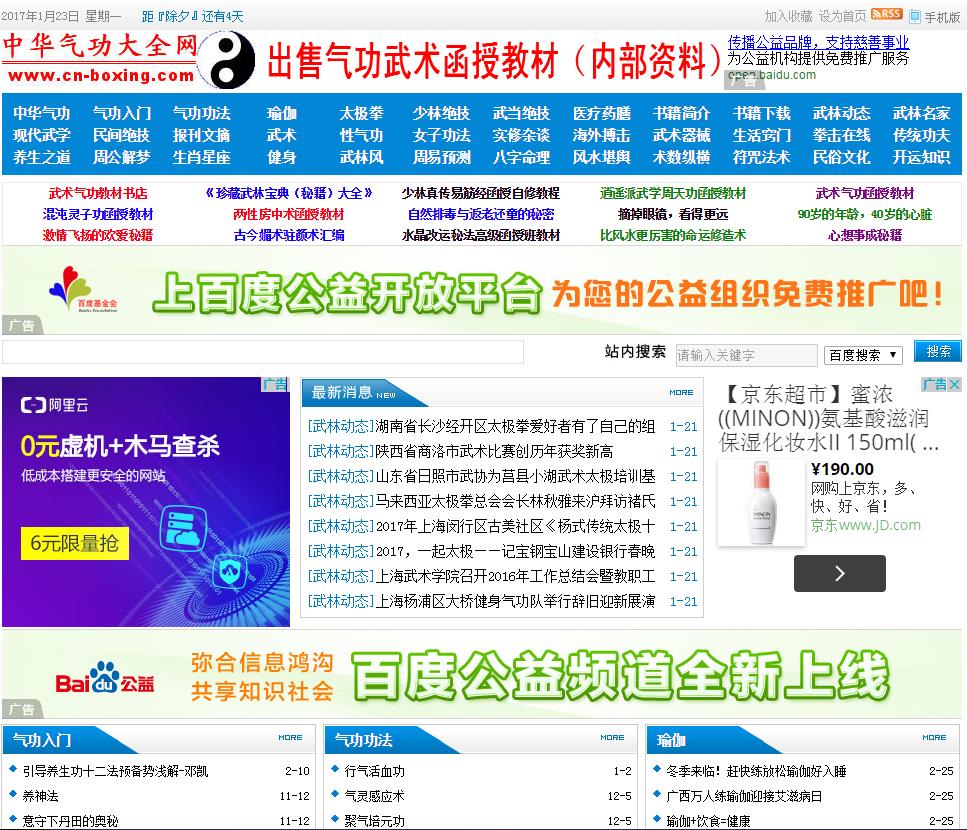Click the Aliyun logo in purple ad
Screen dimensions: 967x830
click(x=54, y=405)
